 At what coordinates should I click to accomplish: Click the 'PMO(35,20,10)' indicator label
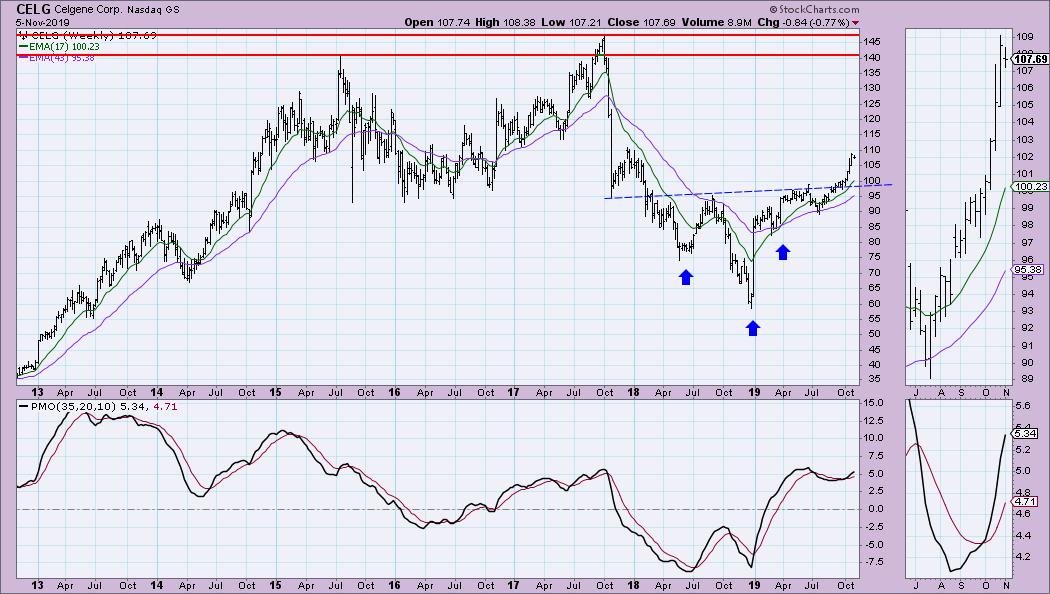tap(73, 406)
